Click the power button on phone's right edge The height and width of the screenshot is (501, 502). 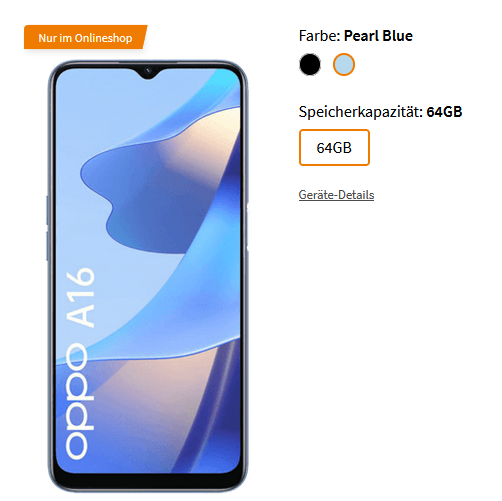tap(248, 228)
